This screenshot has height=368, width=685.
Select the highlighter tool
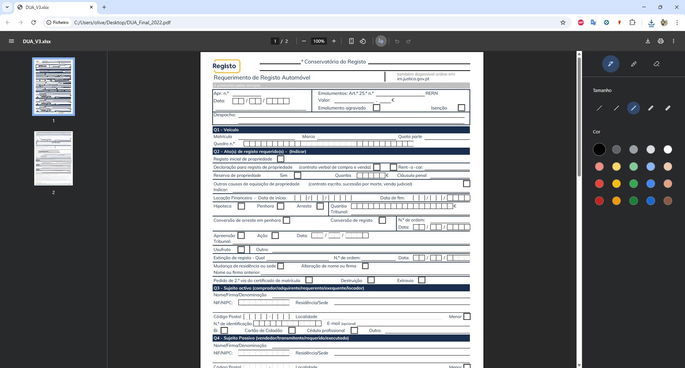pos(633,64)
